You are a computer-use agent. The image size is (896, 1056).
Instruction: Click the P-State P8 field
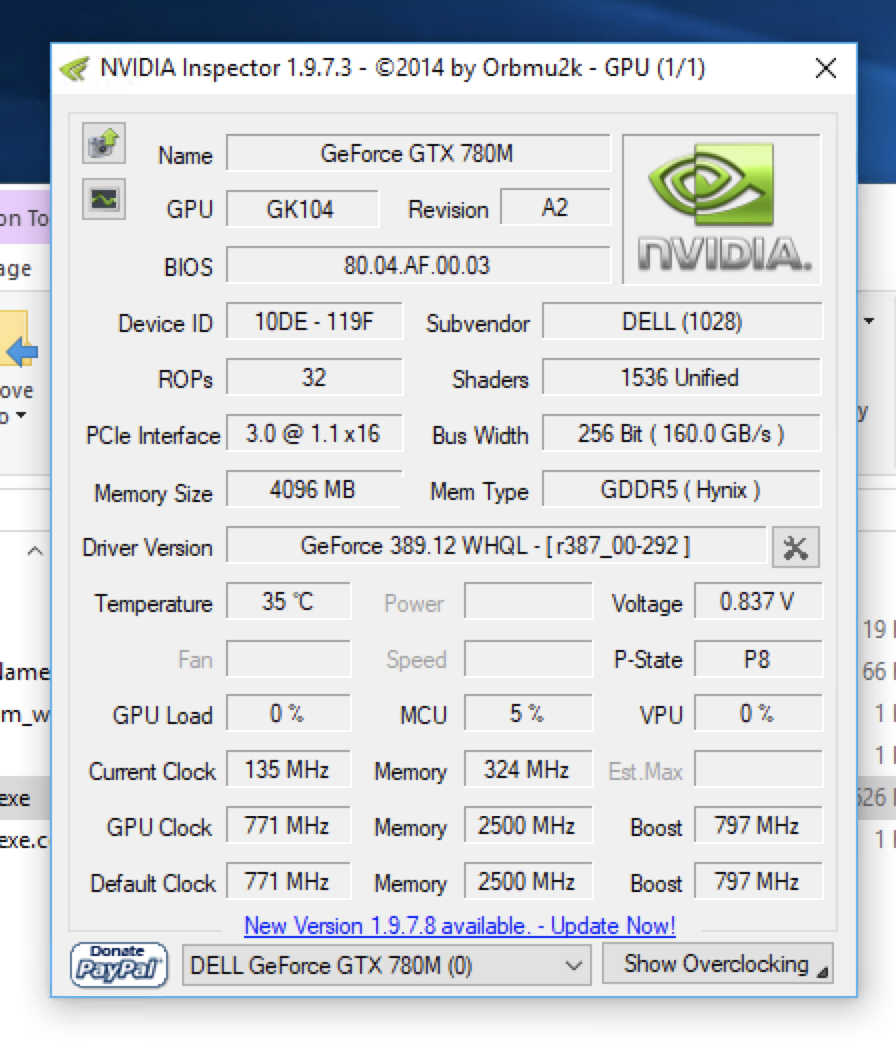click(x=758, y=659)
